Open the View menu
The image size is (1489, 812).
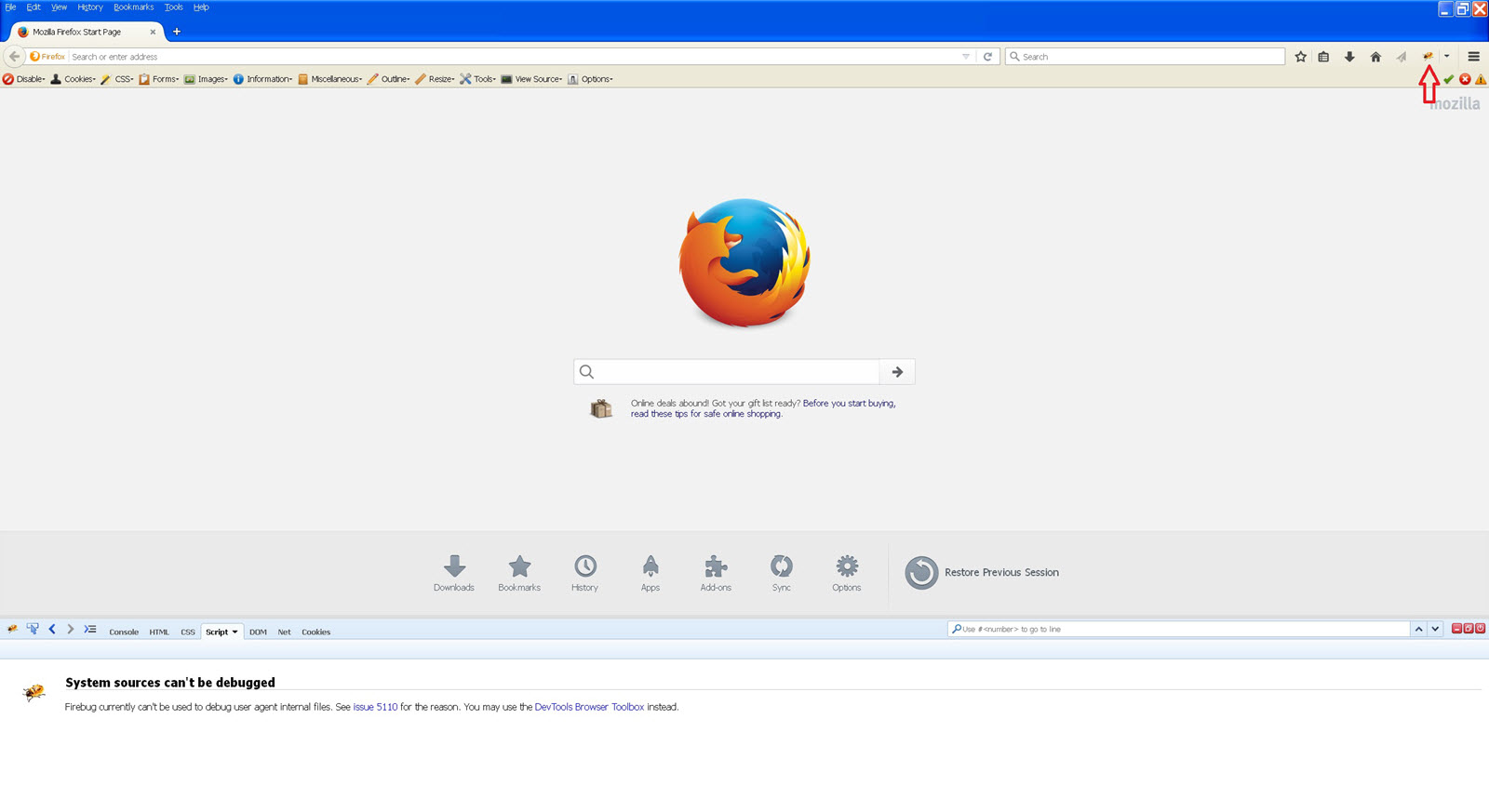click(x=59, y=7)
